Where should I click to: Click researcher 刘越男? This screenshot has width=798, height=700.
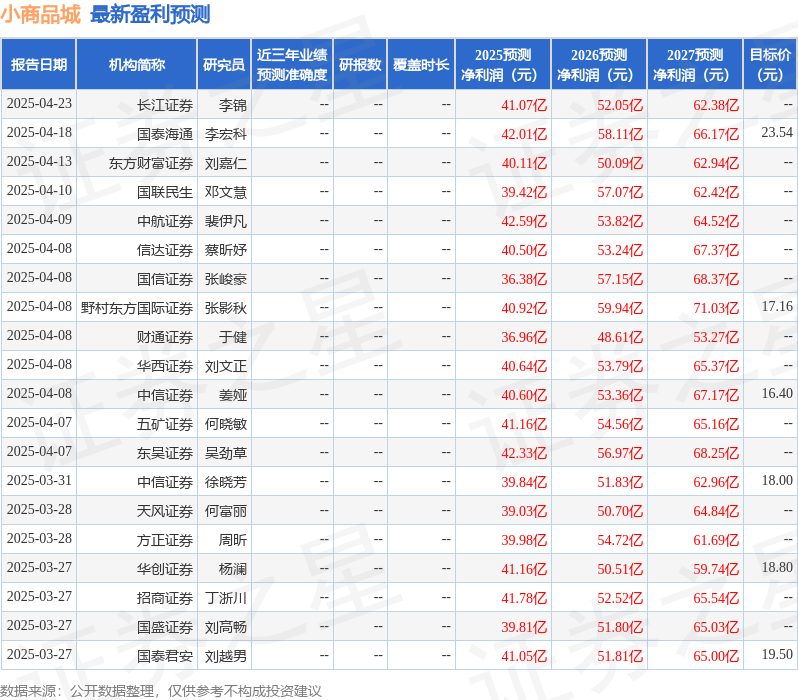pos(226,657)
